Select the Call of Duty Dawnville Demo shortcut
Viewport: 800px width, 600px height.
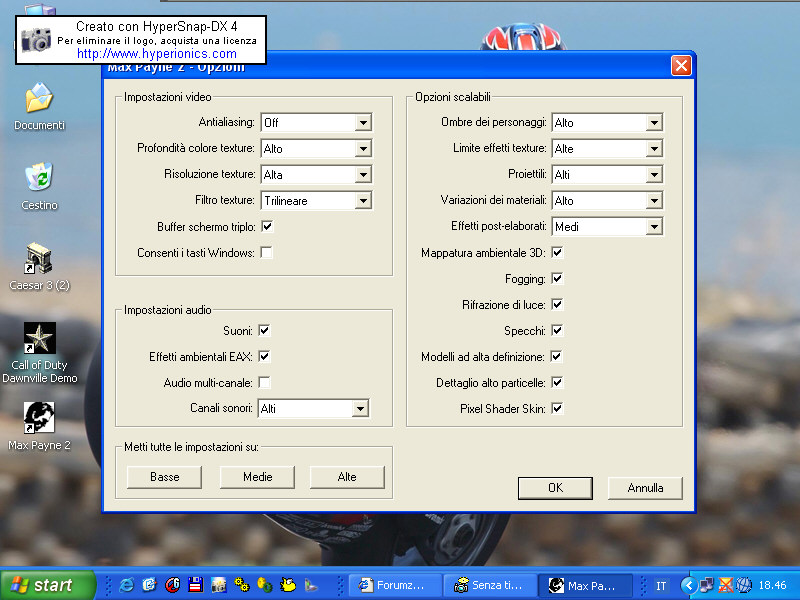click(x=39, y=353)
